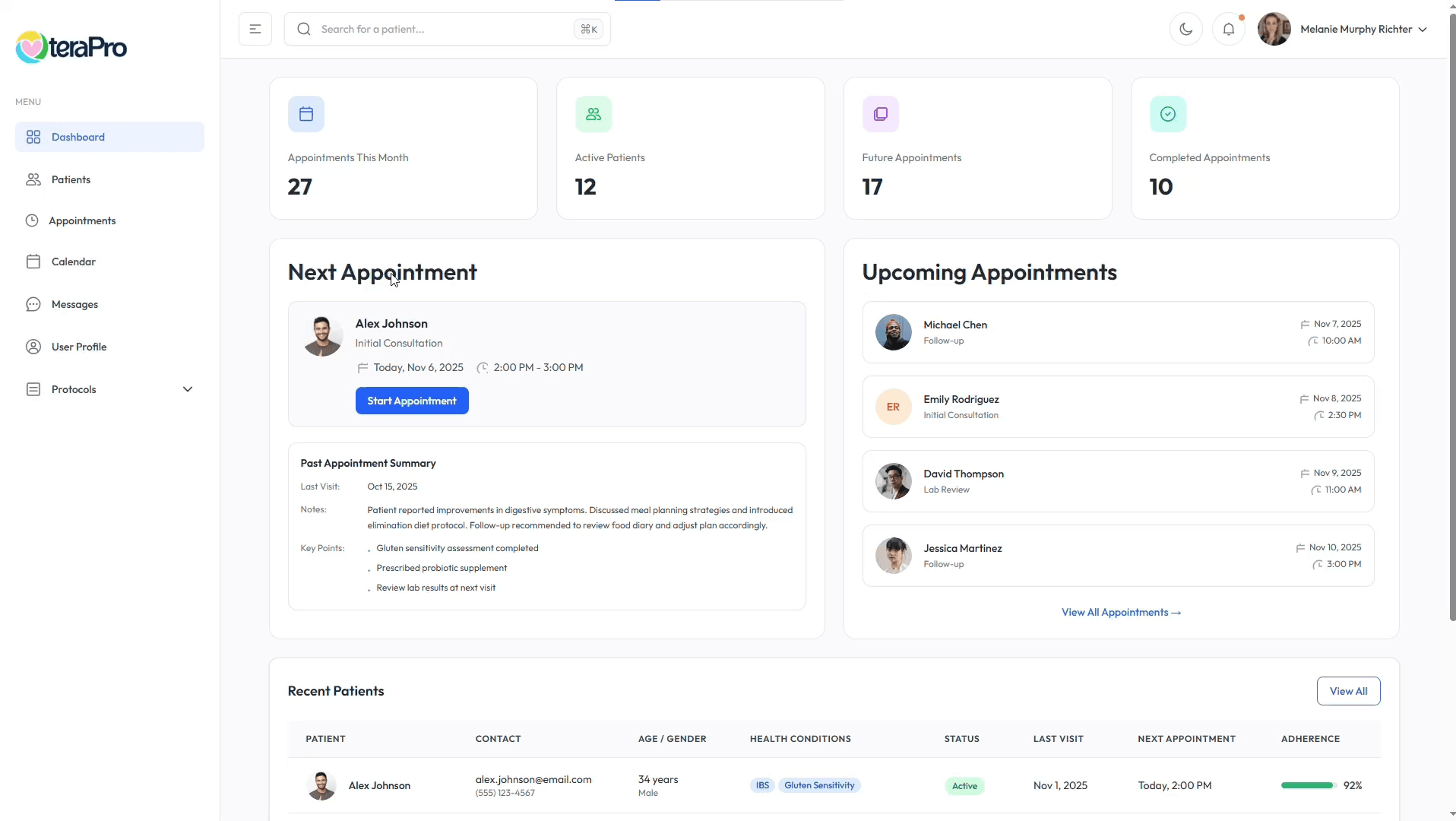Toggle dark mode with the moon icon
This screenshot has height=821, width=1456.
pos(1185,29)
